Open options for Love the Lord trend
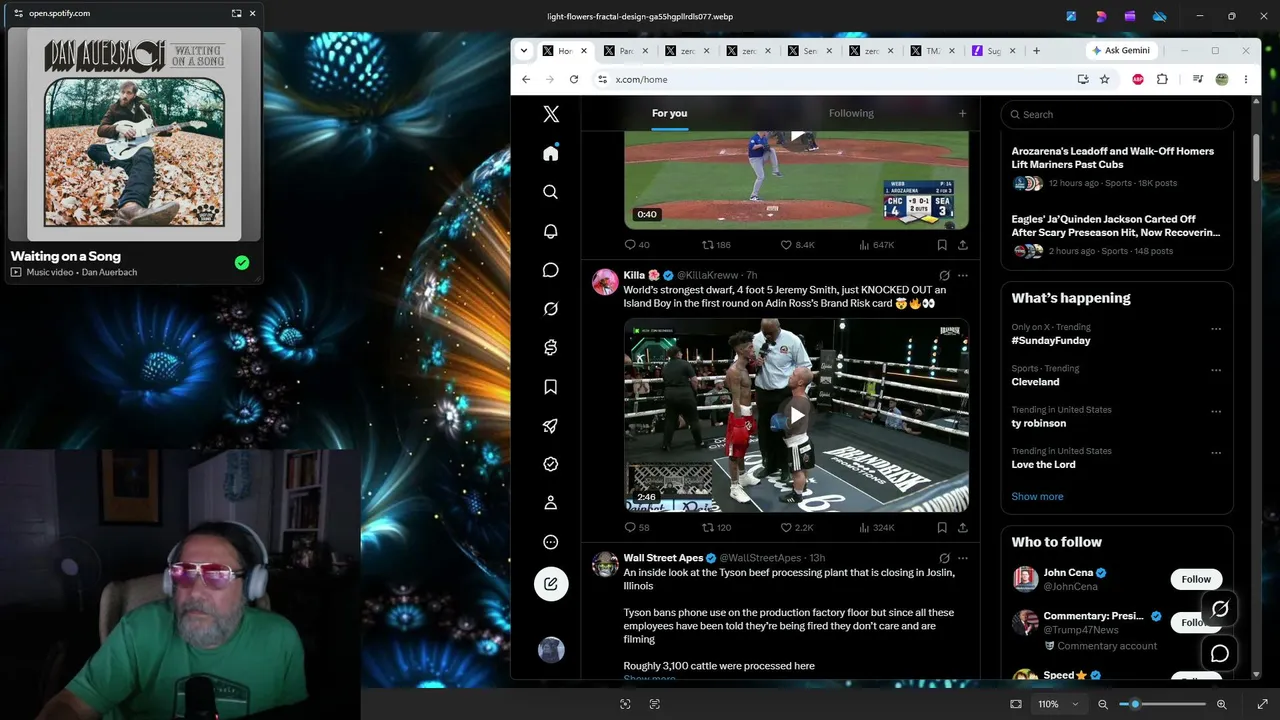Viewport: 1280px width, 720px height. point(1216,452)
